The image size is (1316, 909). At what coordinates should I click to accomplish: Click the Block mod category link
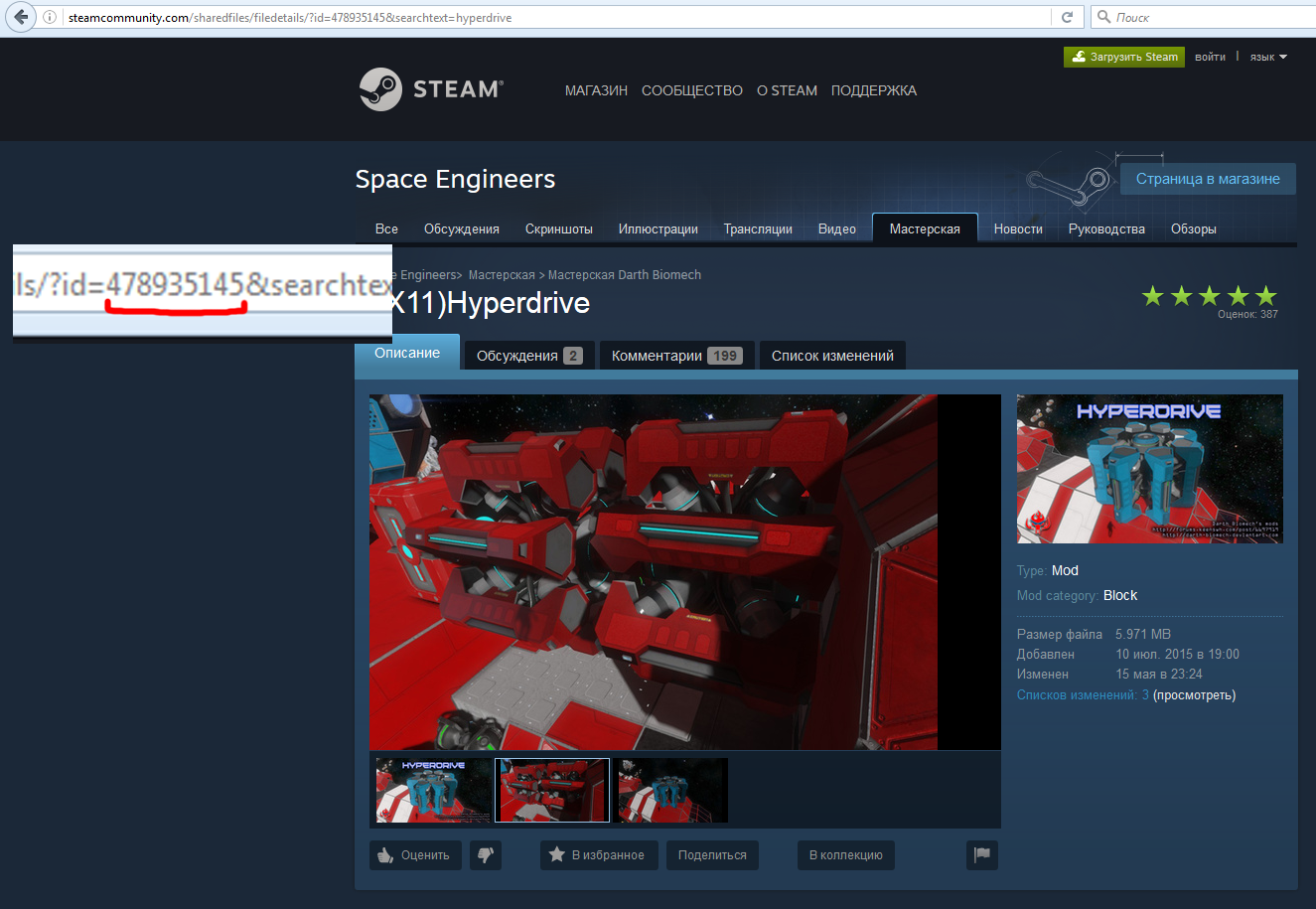1120,595
